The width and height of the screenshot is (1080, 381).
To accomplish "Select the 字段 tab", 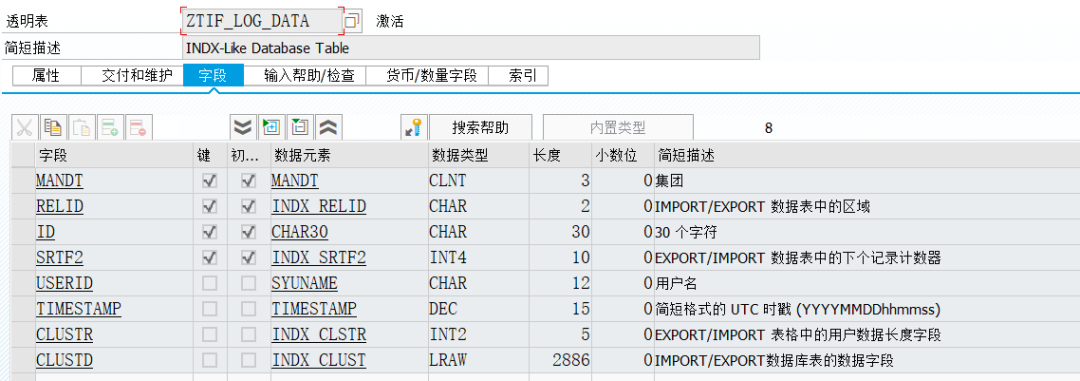I will 214,76.
